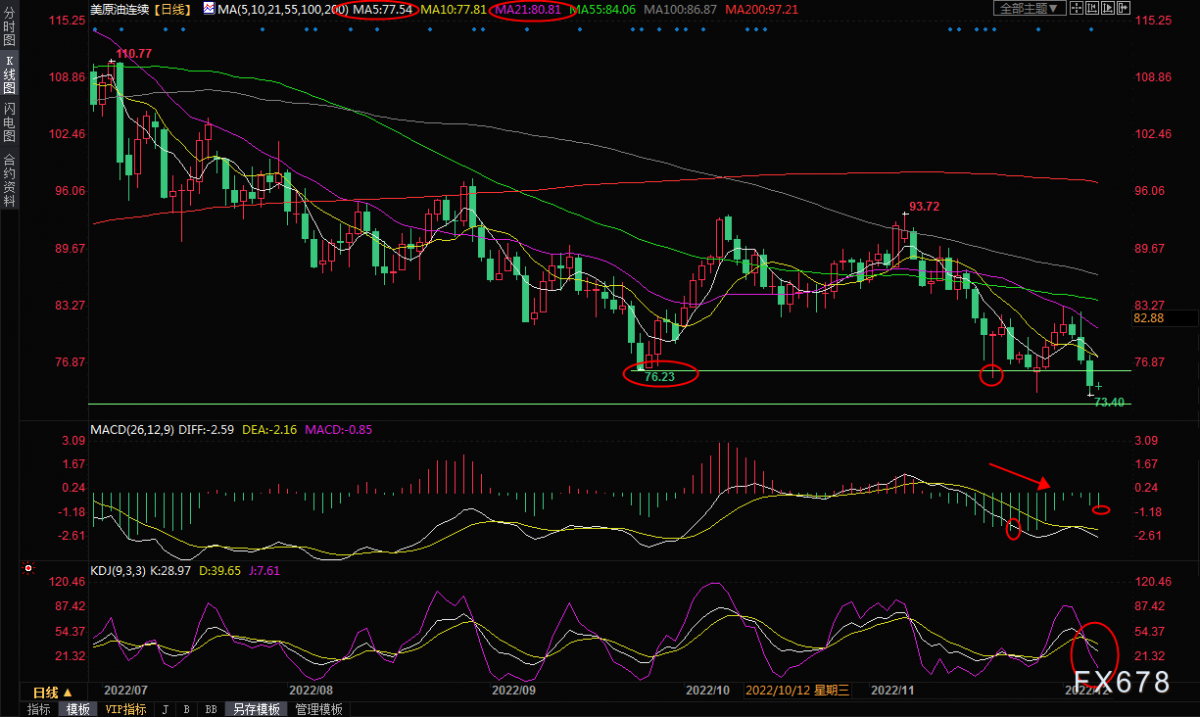Click the 73.40 low price label
This screenshot has width=1200, height=717.
[1111, 402]
